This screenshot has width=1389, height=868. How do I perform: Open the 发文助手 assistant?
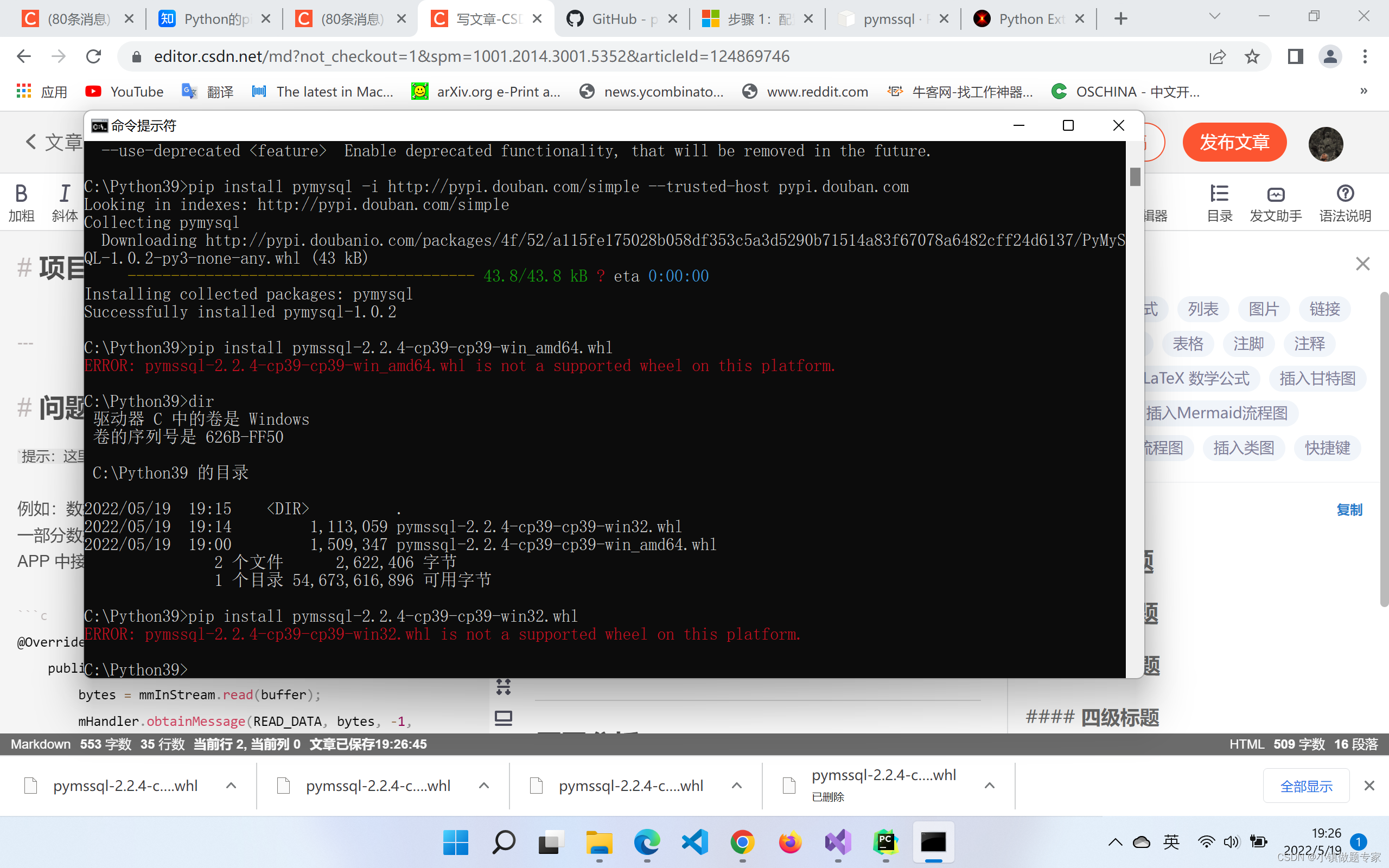pos(1276,203)
